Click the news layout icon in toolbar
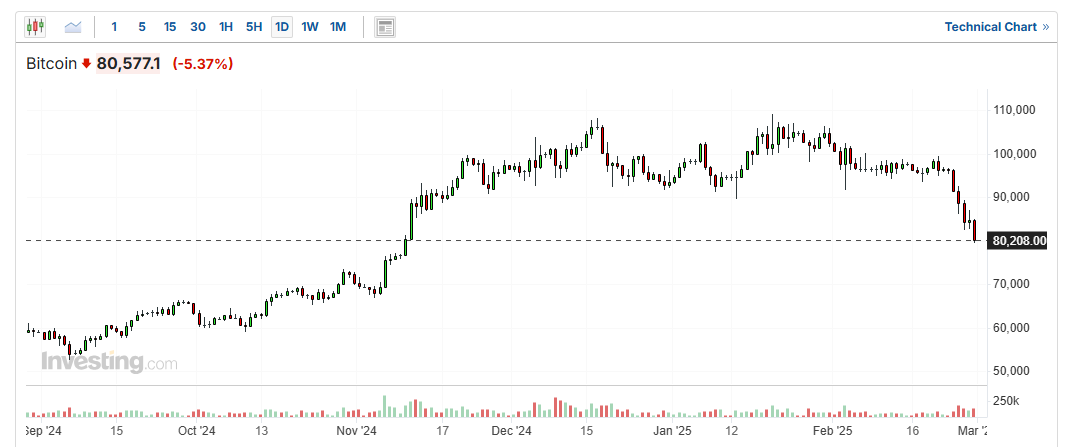This screenshot has width=1065, height=447. coord(385,27)
